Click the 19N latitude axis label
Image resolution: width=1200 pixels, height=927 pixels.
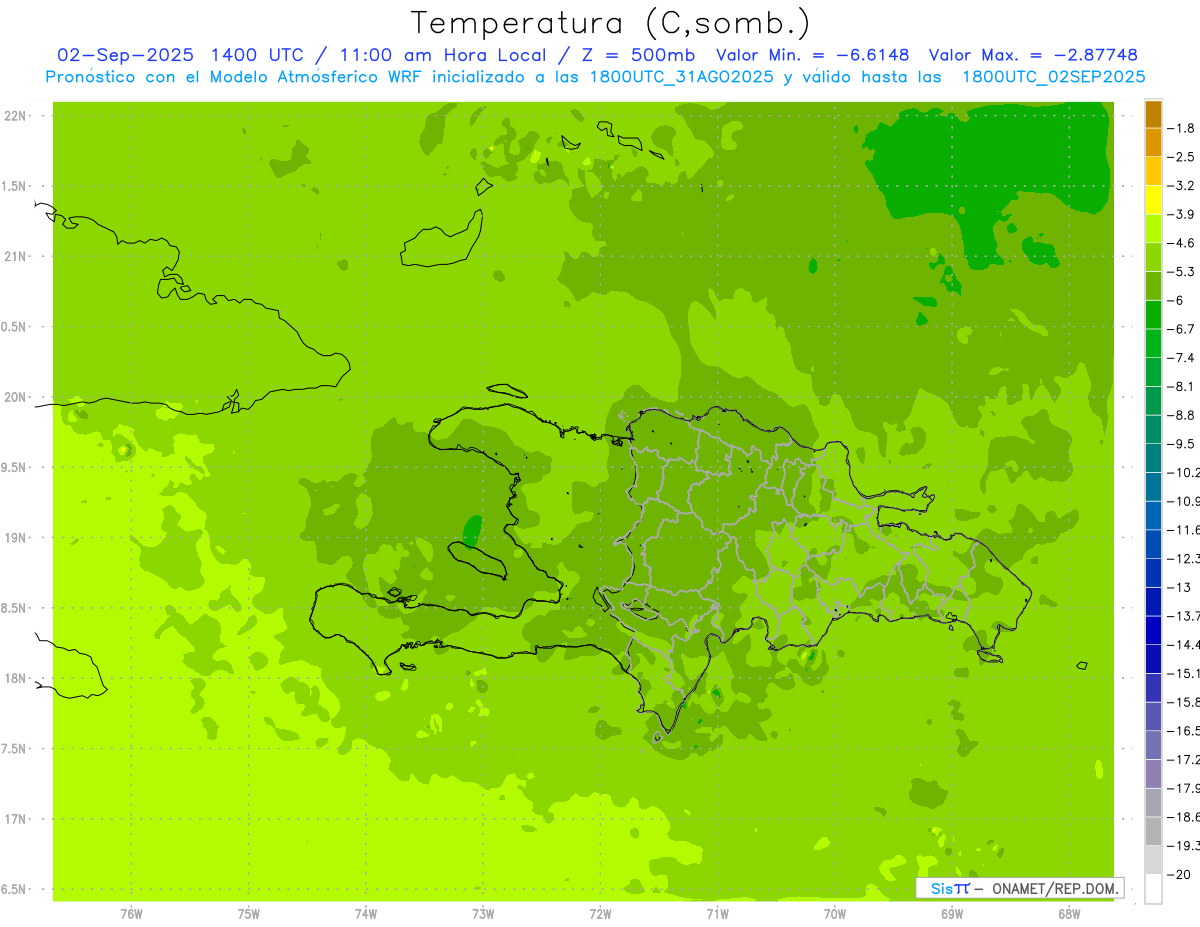16,537
